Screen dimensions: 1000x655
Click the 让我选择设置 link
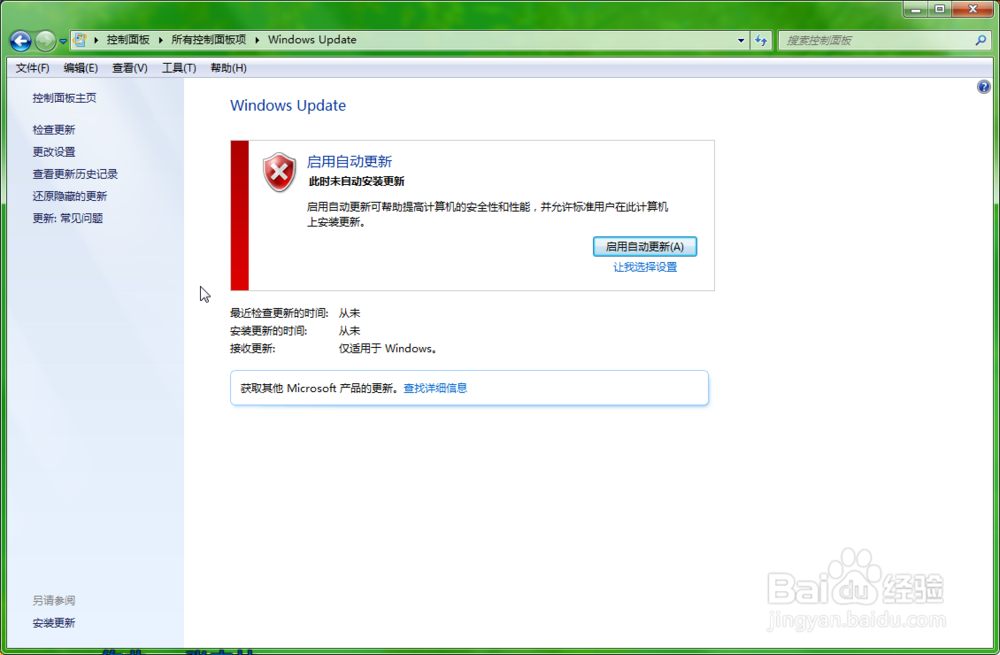[x=644, y=267]
